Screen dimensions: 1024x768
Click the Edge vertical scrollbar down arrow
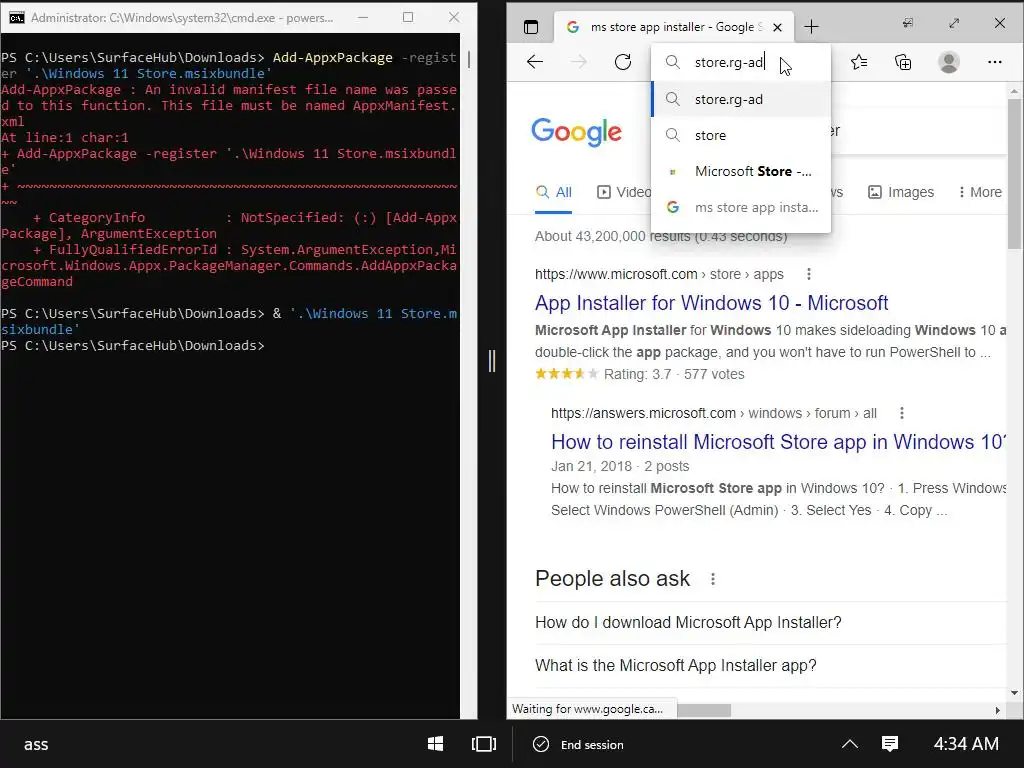[x=1014, y=693]
